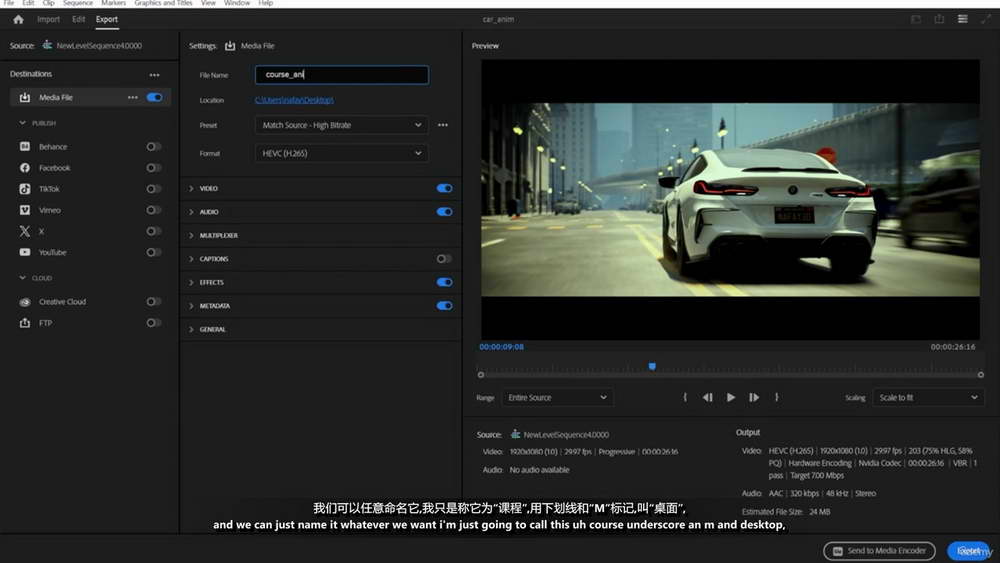Expand the General section
The width and height of the screenshot is (1000, 563).
click(x=191, y=329)
